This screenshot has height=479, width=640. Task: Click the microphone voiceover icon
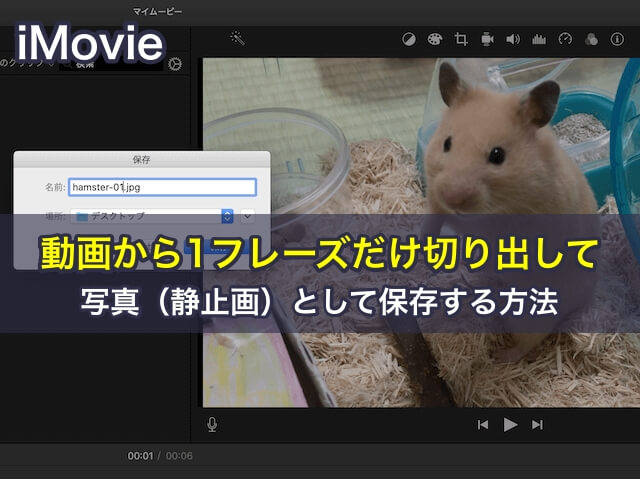tap(212, 424)
